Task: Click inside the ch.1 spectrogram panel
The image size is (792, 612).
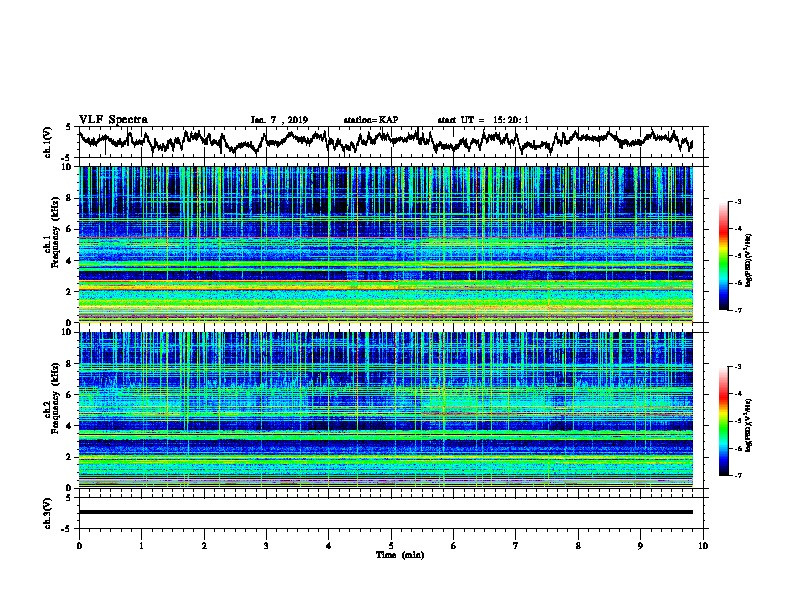Action: pos(386,244)
